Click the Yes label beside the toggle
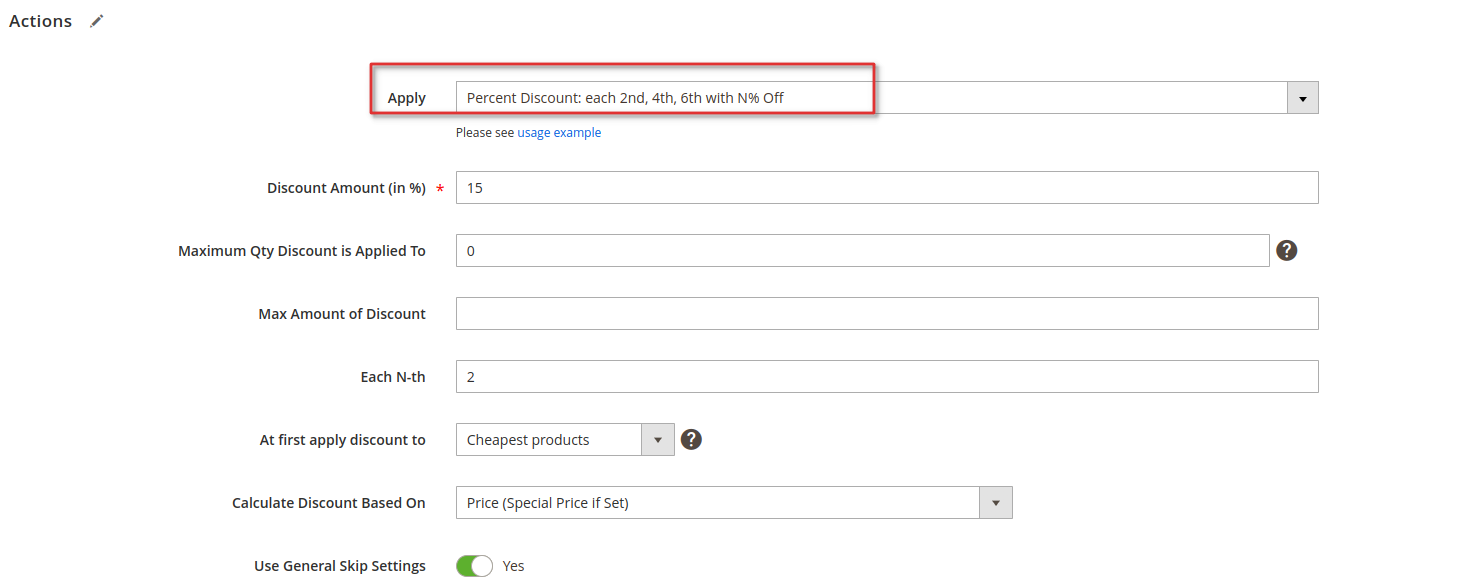The height and width of the screenshot is (581, 1480). 514,566
